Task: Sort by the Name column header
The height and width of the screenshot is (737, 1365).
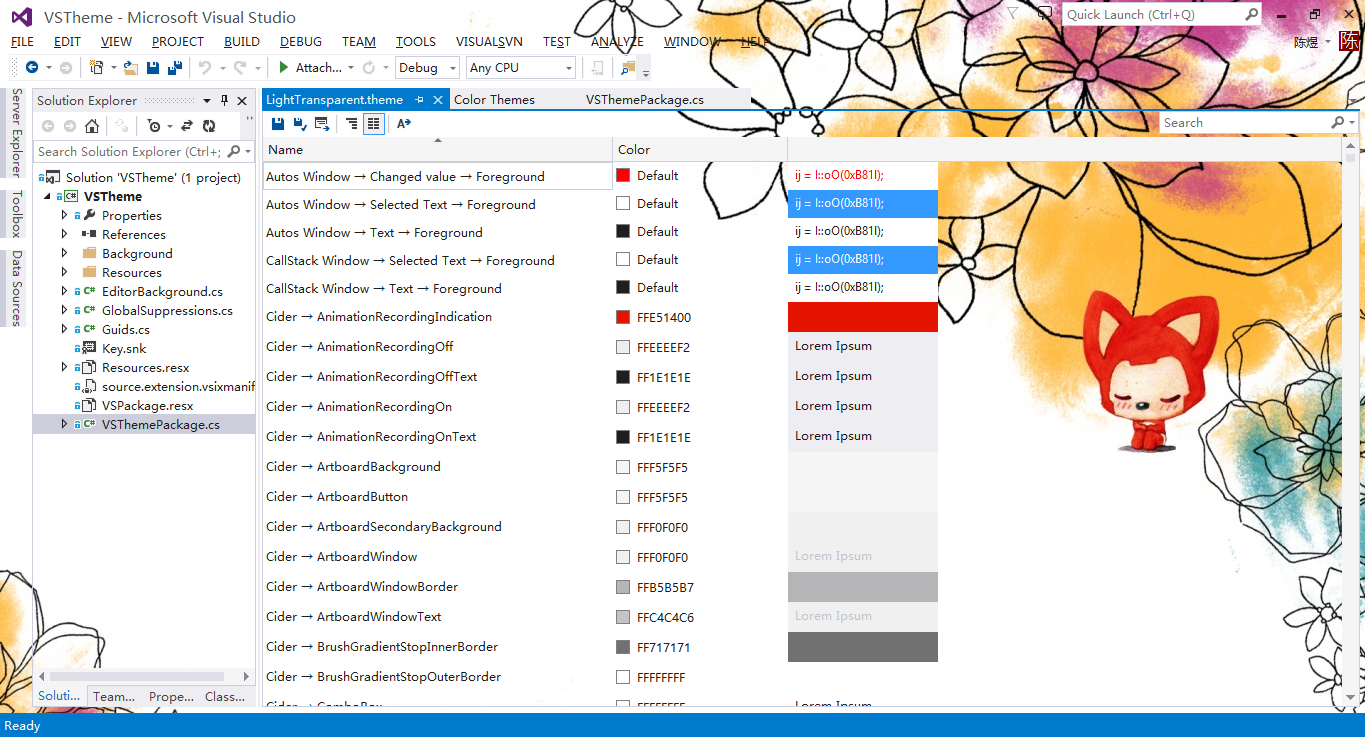Action: point(437,149)
